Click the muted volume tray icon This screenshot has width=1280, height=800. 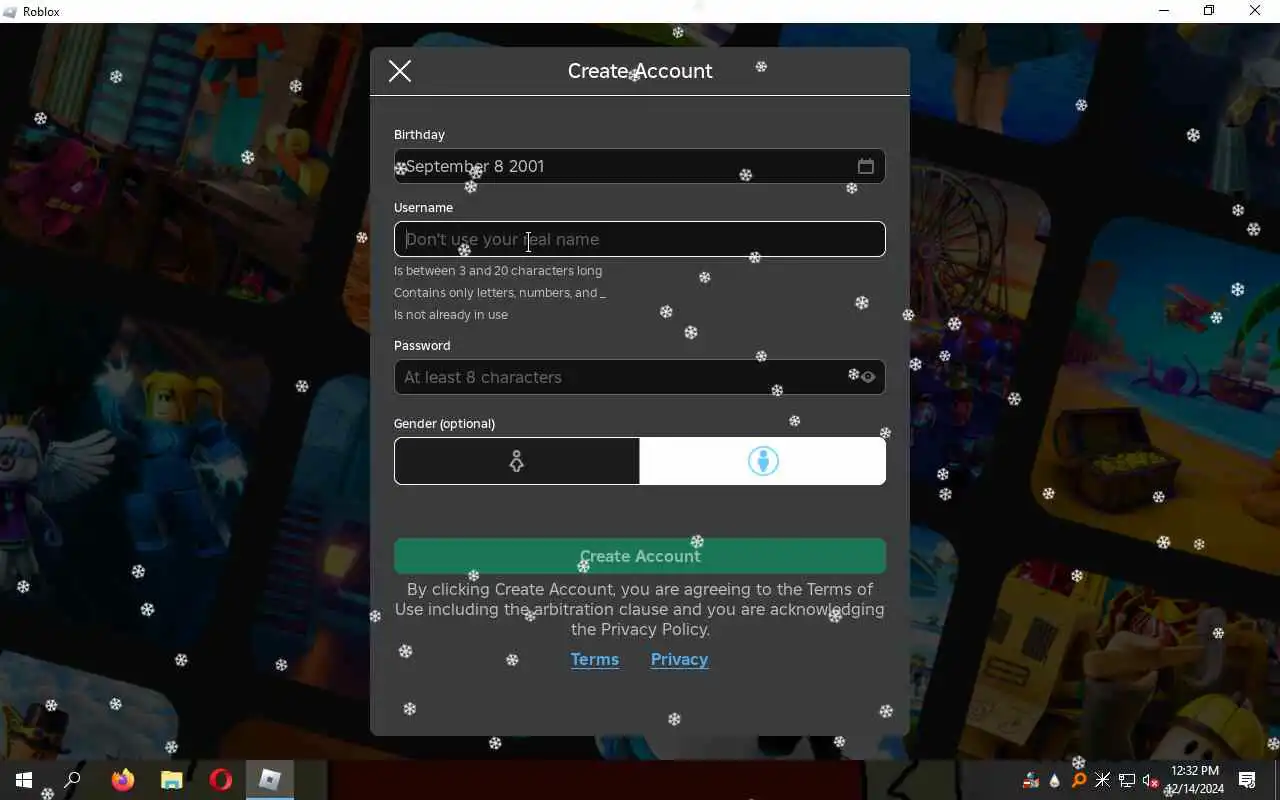tap(1151, 780)
